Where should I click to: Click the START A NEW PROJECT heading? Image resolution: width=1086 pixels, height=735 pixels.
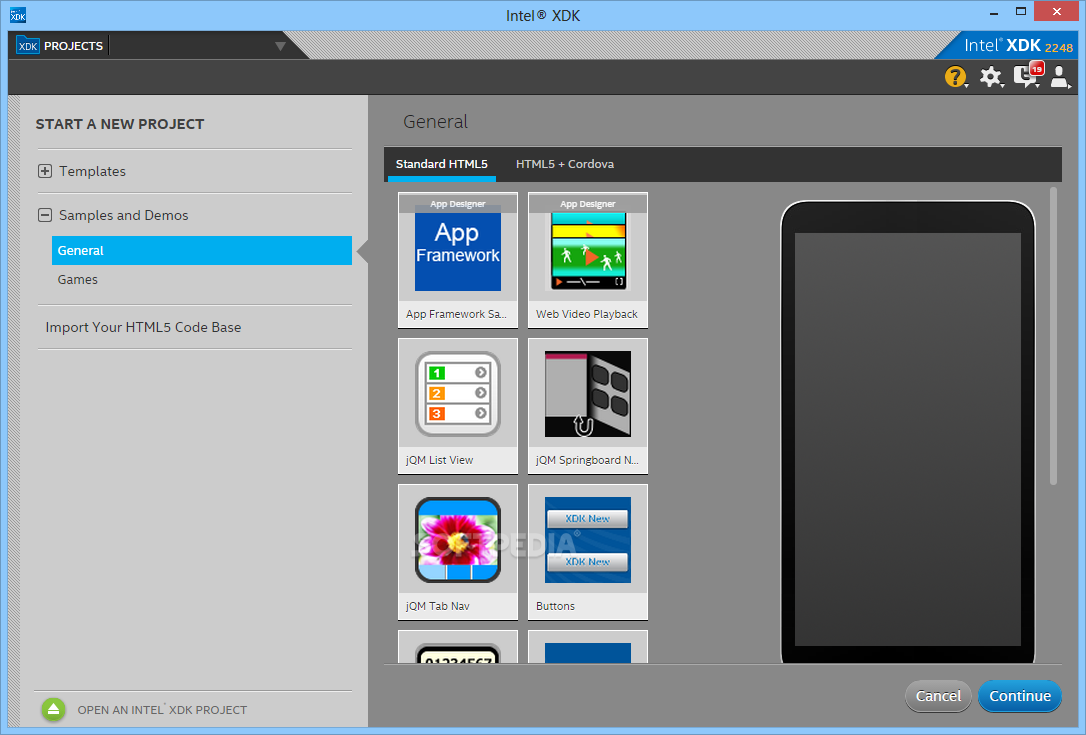(120, 124)
